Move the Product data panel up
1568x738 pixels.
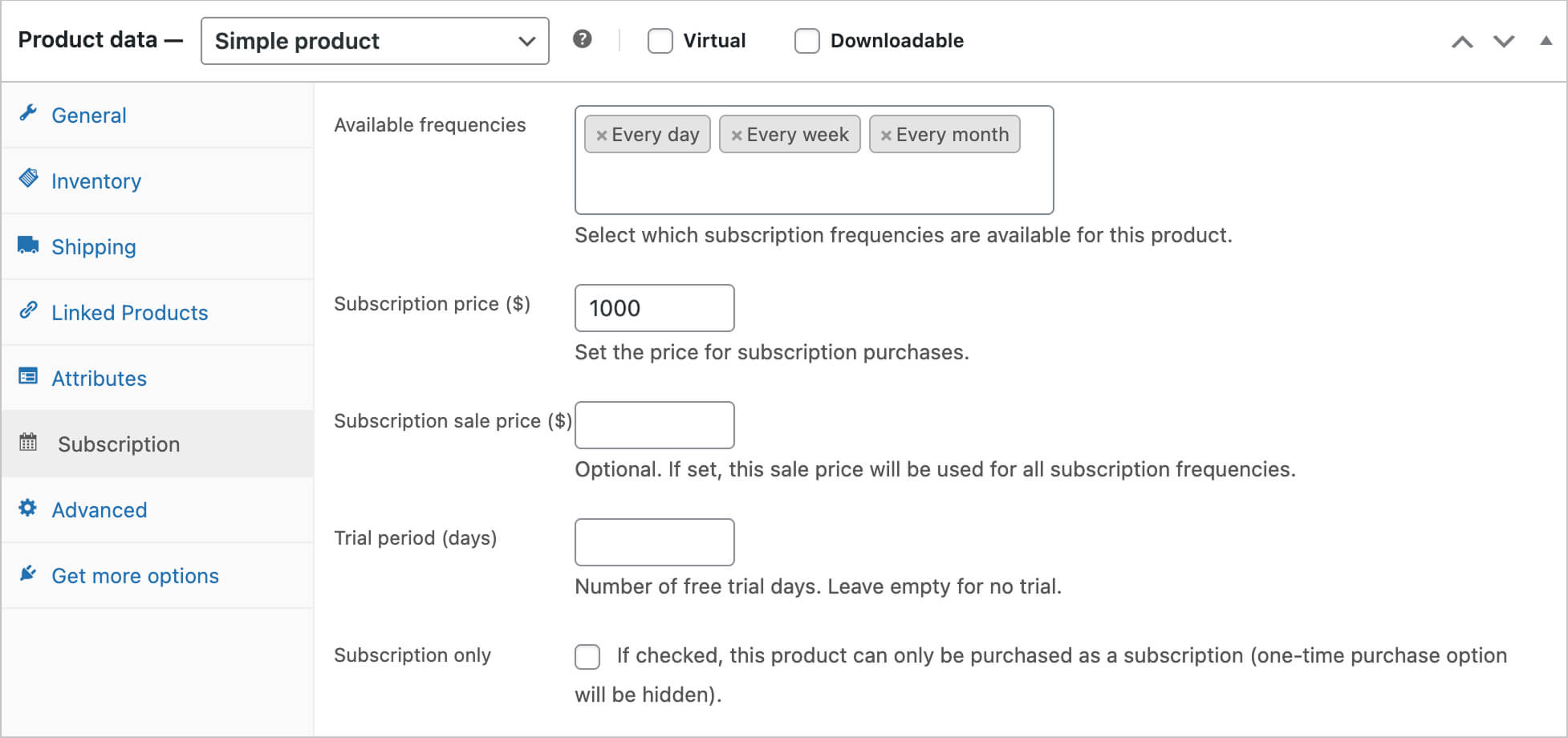tap(1462, 42)
